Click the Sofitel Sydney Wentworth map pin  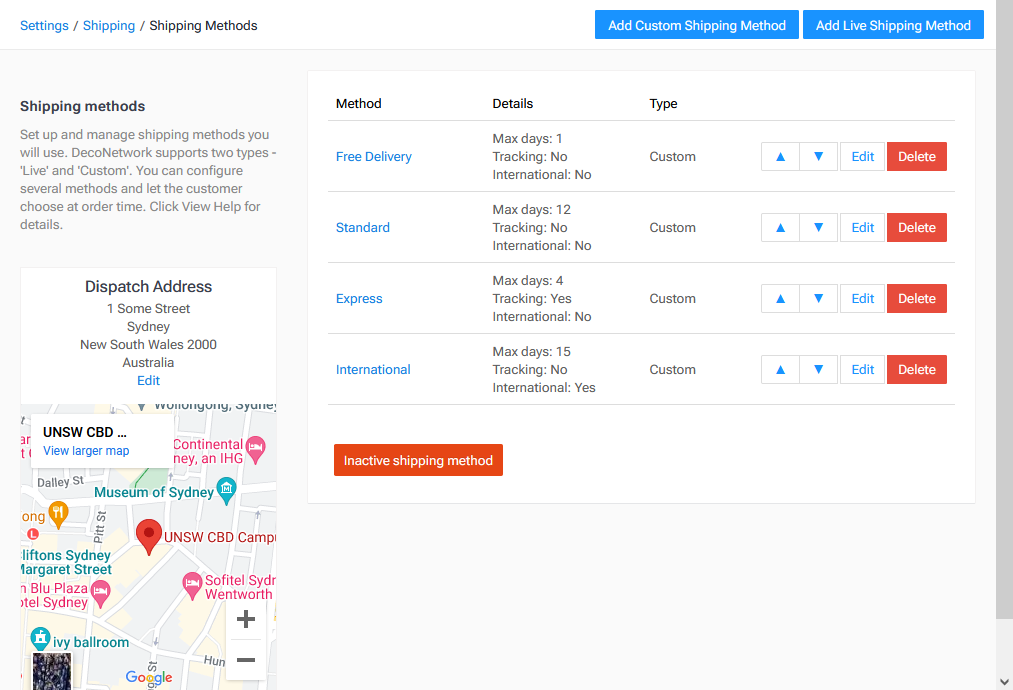point(192,584)
